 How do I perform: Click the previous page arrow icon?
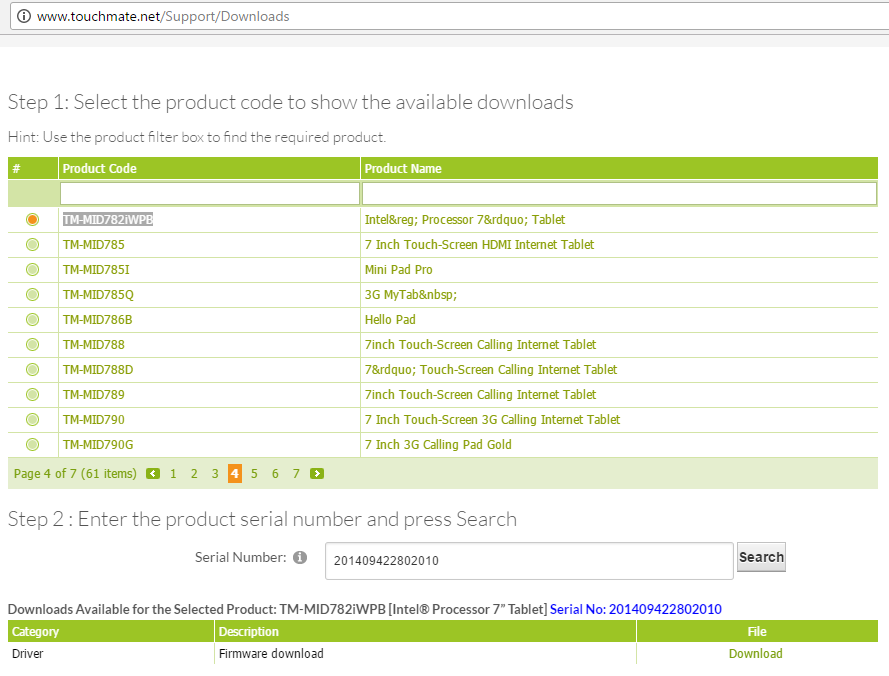(x=153, y=474)
